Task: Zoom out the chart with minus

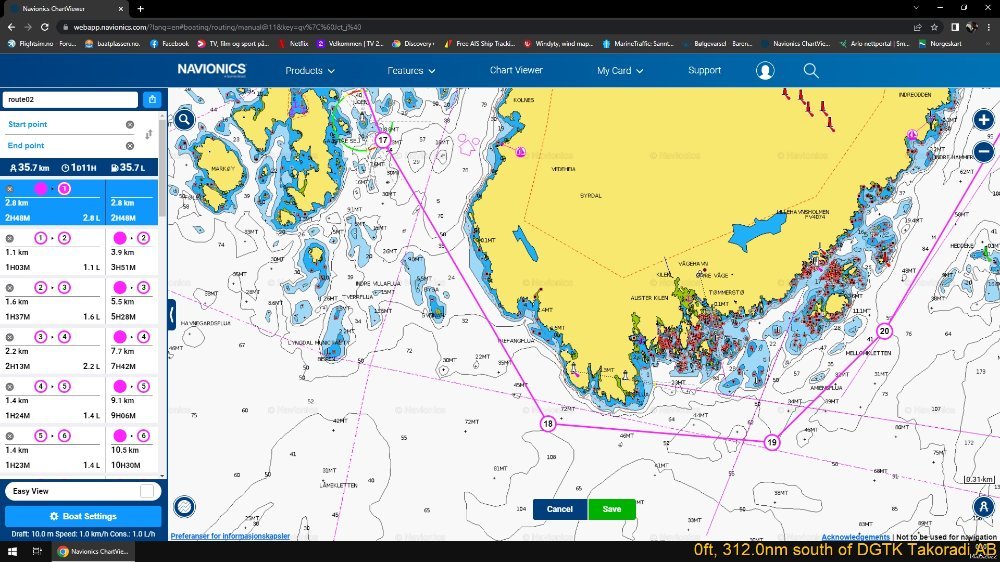Action: (x=983, y=152)
